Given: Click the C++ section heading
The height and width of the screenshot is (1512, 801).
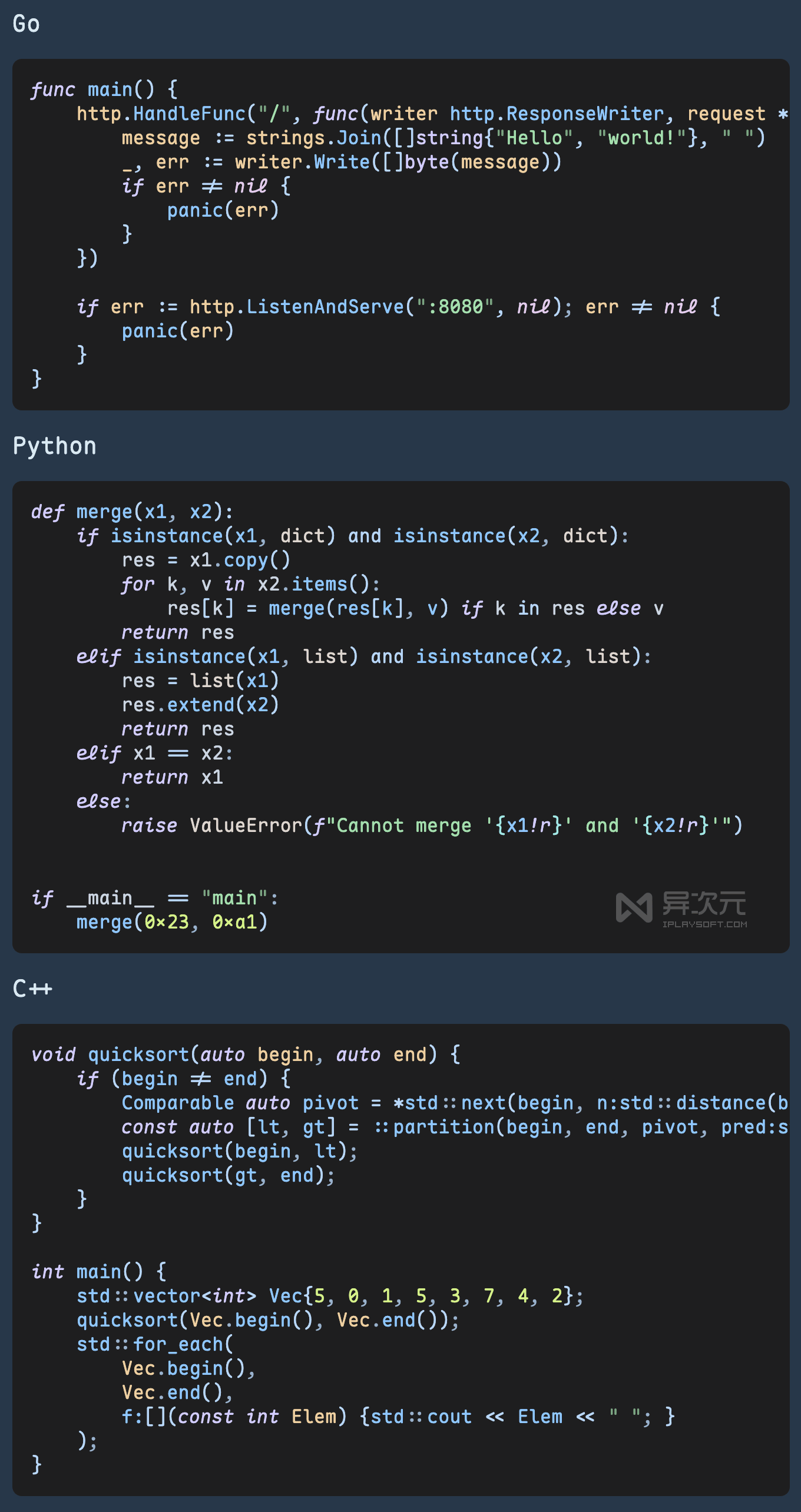Looking at the screenshot, I should [x=32, y=989].
